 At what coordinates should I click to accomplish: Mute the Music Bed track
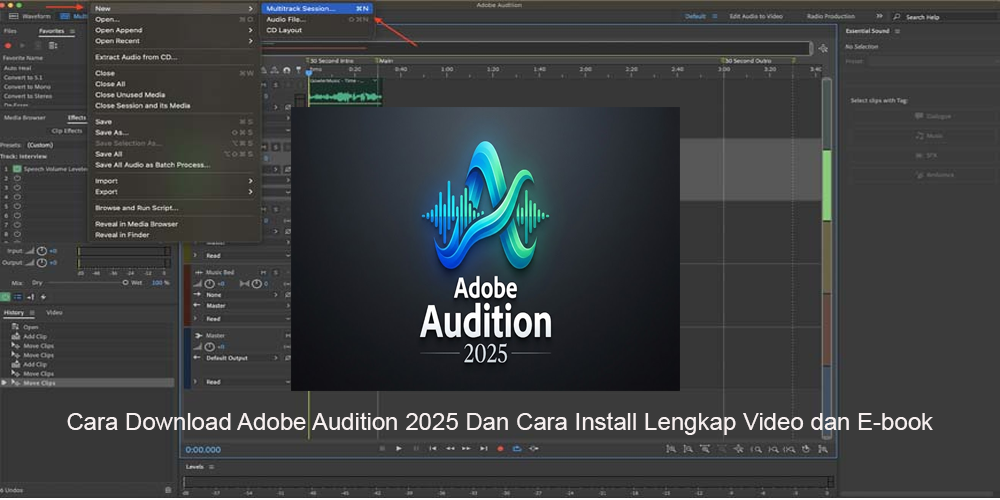click(265, 273)
